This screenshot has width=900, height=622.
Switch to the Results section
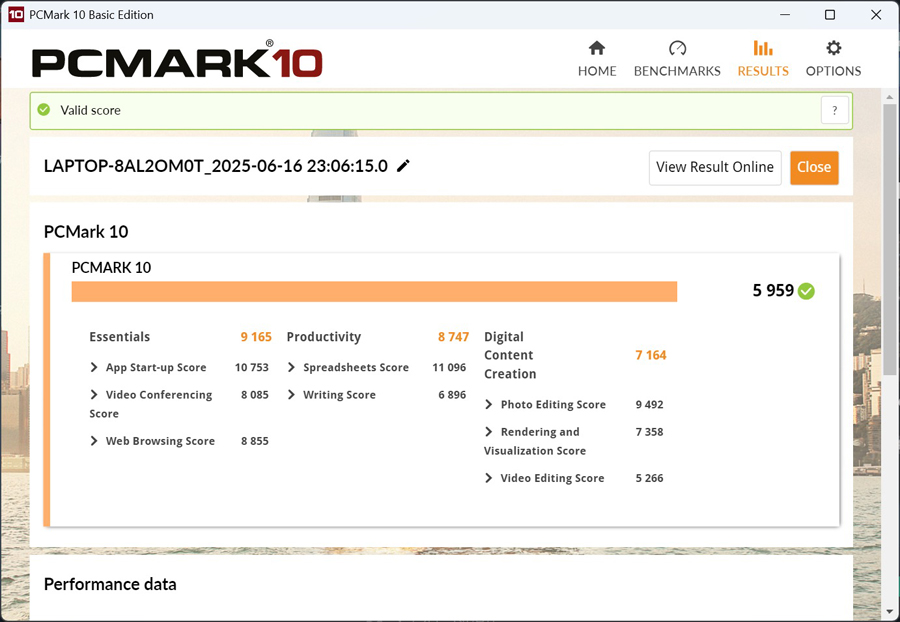click(763, 59)
